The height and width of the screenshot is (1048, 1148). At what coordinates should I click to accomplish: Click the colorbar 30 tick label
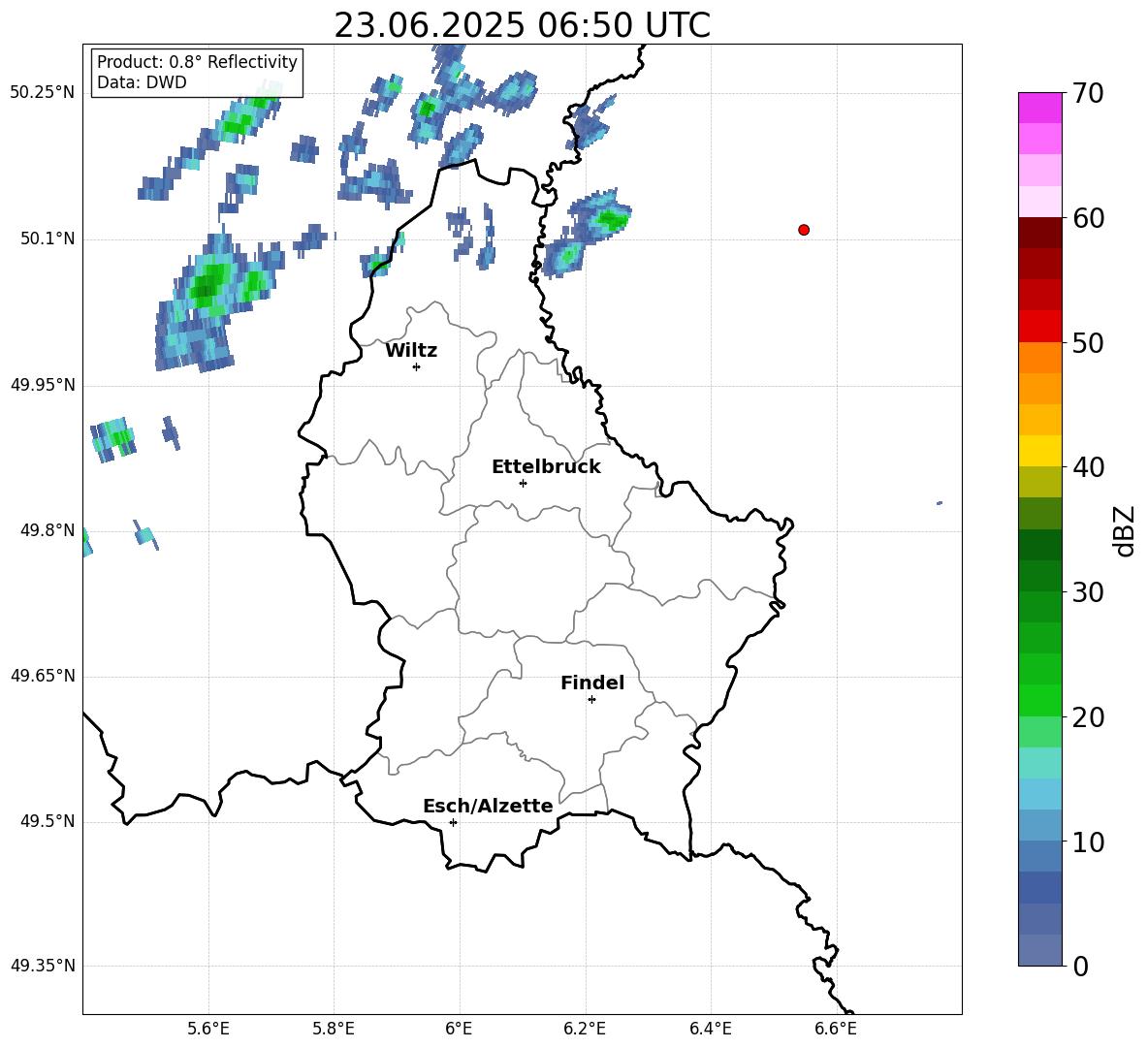tap(1088, 592)
